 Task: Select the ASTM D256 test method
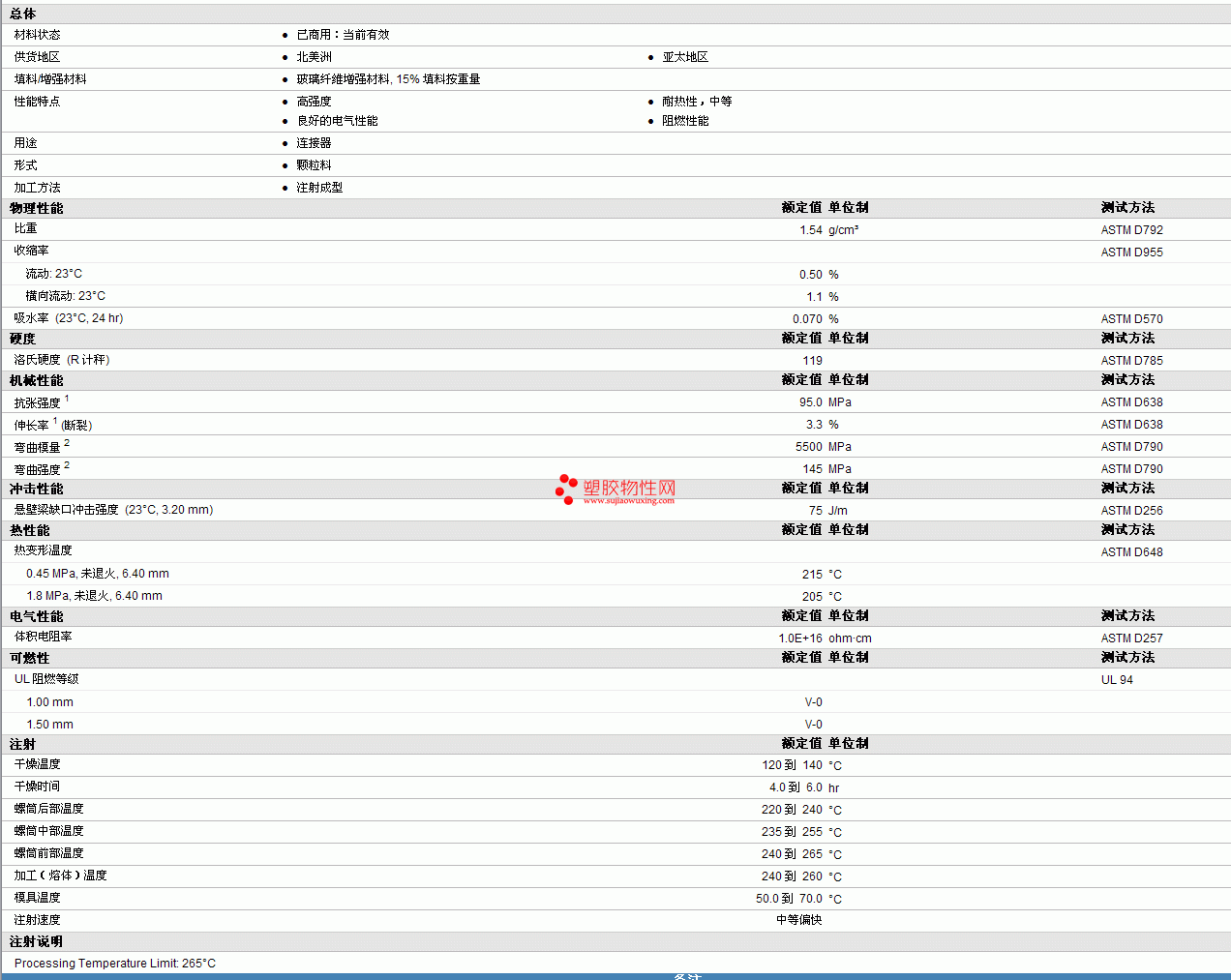(1132, 511)
